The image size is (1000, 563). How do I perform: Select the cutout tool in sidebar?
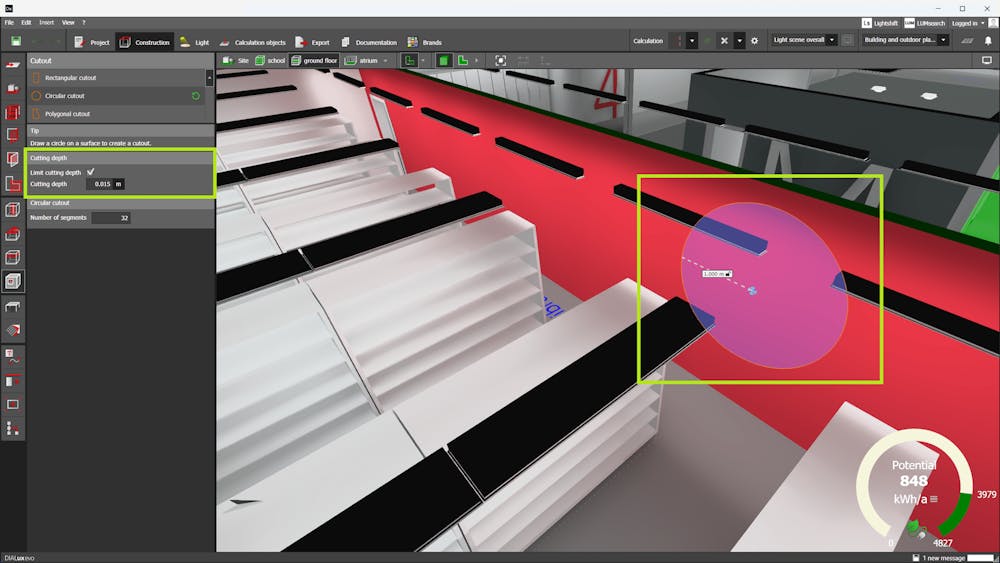(13, 281)
